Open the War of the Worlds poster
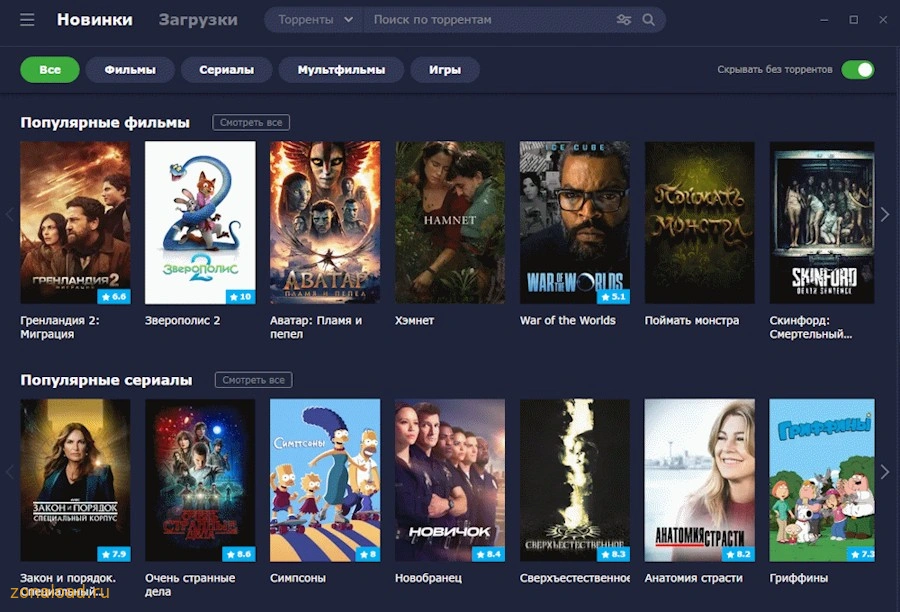Viewport: 900px width, 612px height. click(x=575, y=222)
